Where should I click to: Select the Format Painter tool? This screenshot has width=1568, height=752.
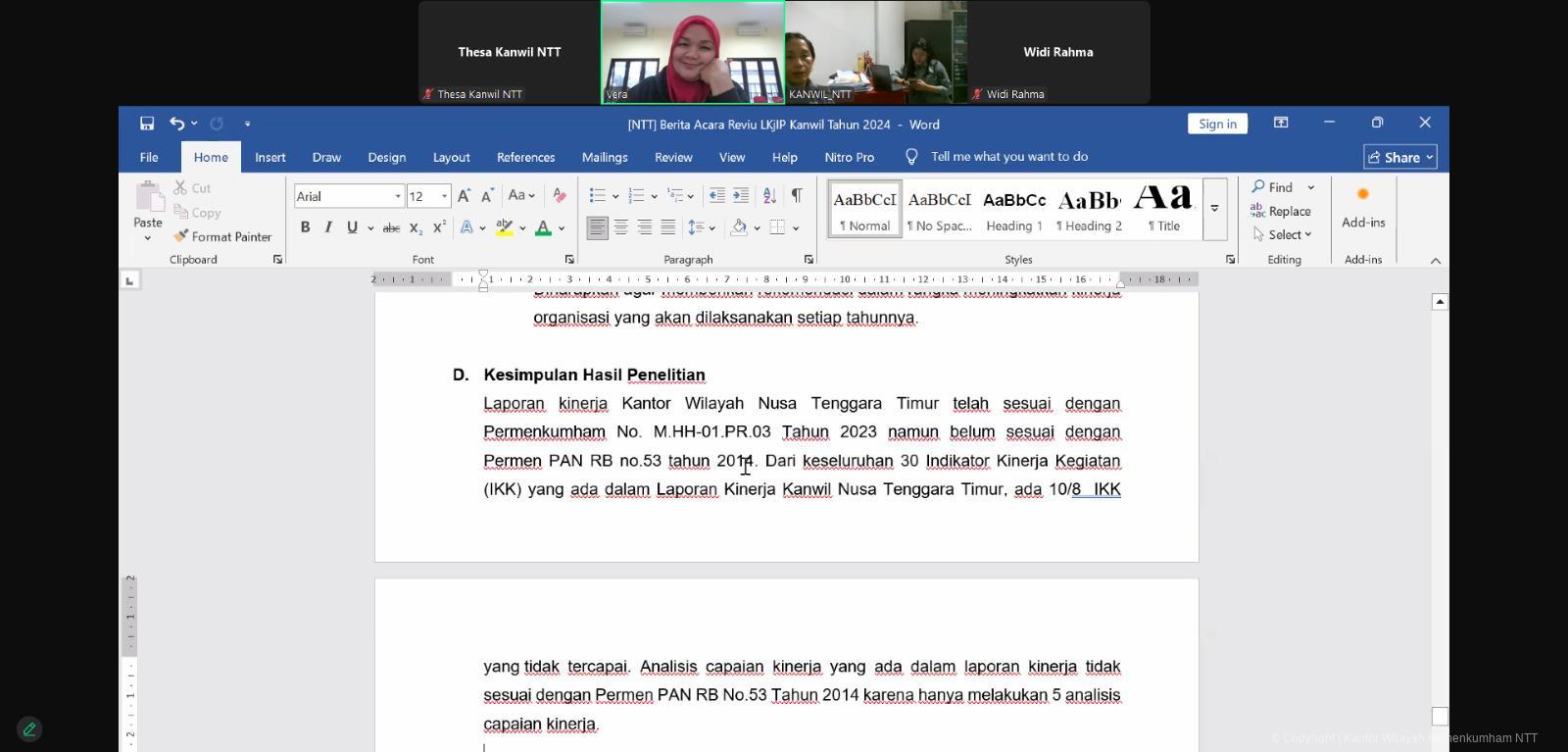coord(222,236)
